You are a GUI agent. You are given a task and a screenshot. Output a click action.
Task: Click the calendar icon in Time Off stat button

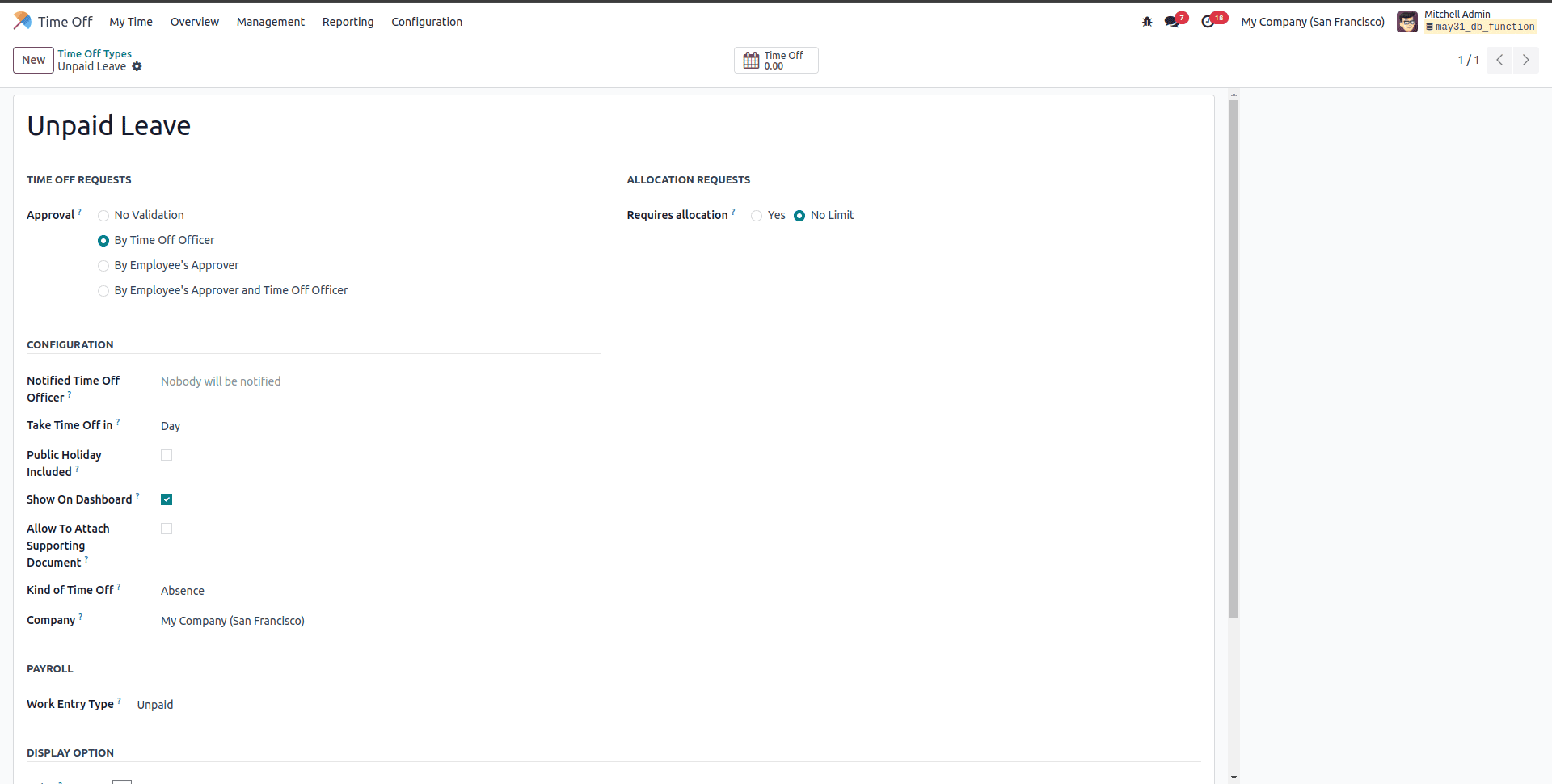pyautogui.click(x=751, y=61)
